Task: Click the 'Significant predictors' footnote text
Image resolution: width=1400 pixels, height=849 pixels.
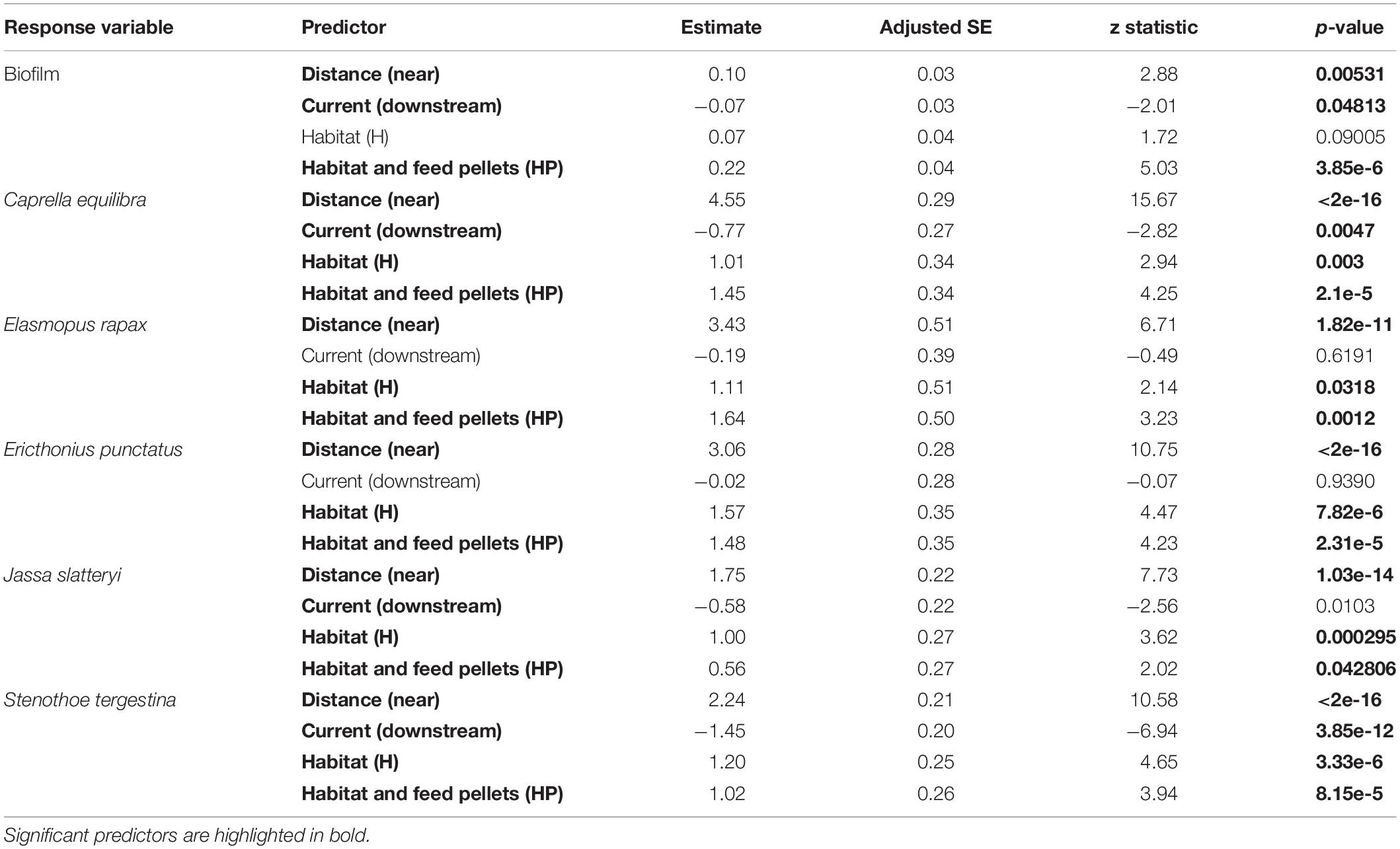Action: (187, 835)
